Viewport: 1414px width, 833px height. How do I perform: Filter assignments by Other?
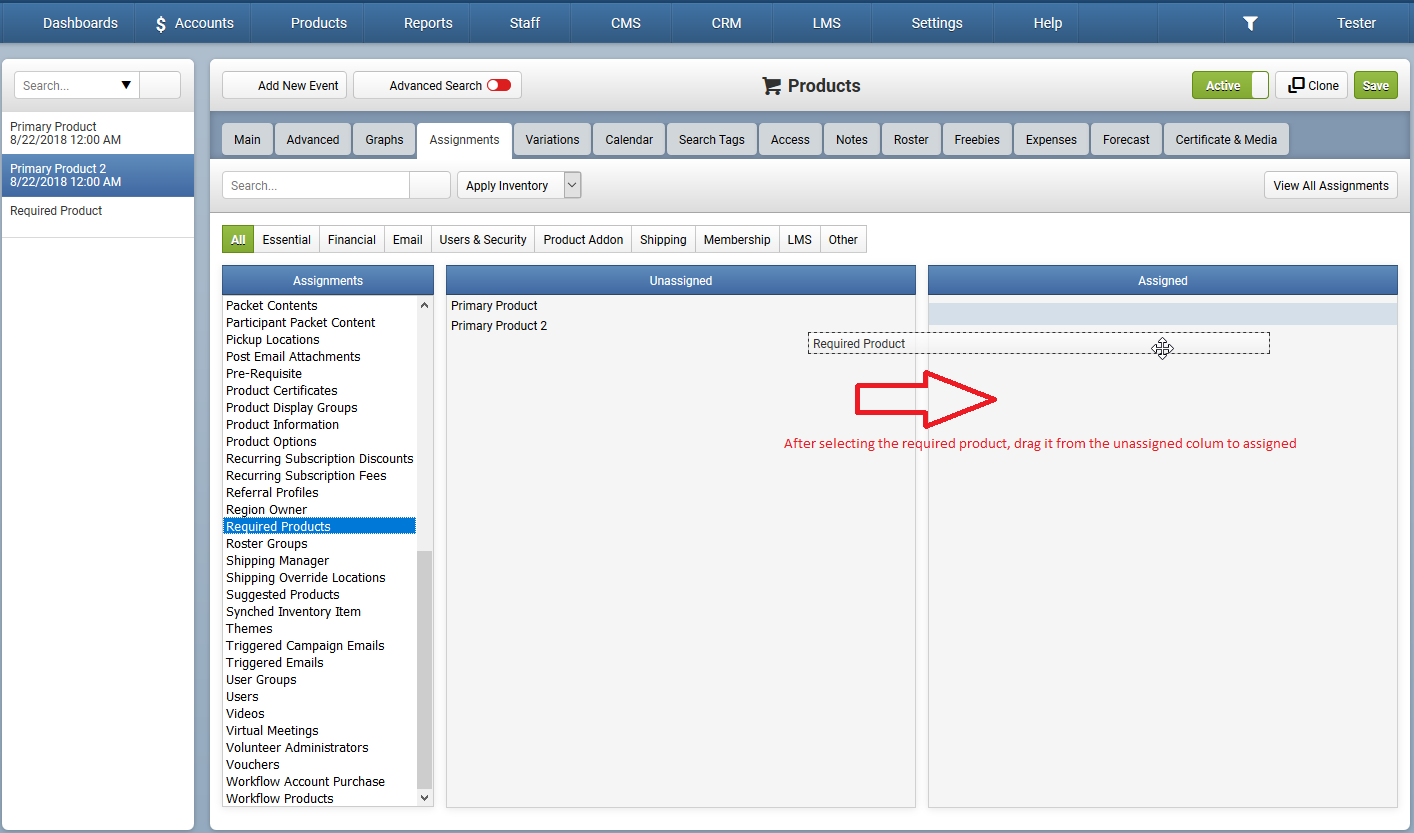843,239
